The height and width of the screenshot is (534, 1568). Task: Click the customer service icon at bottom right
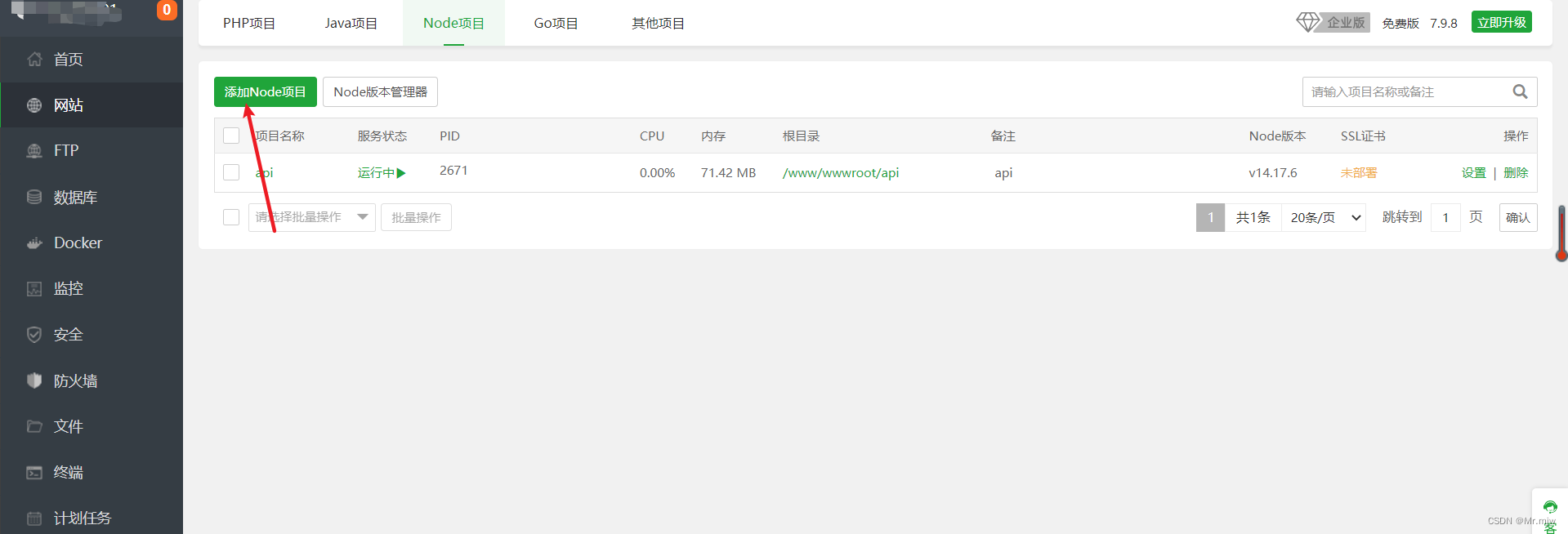click(1550, 507)
